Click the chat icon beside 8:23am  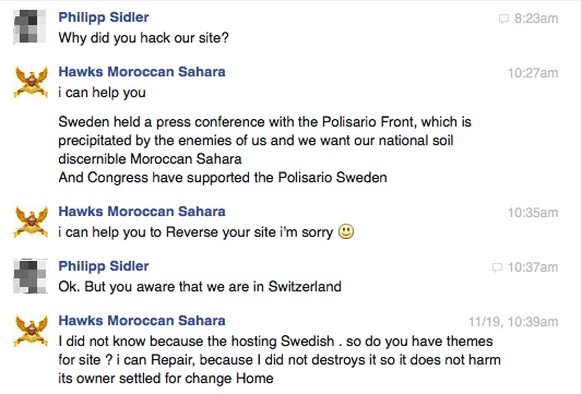pos(504,19)
